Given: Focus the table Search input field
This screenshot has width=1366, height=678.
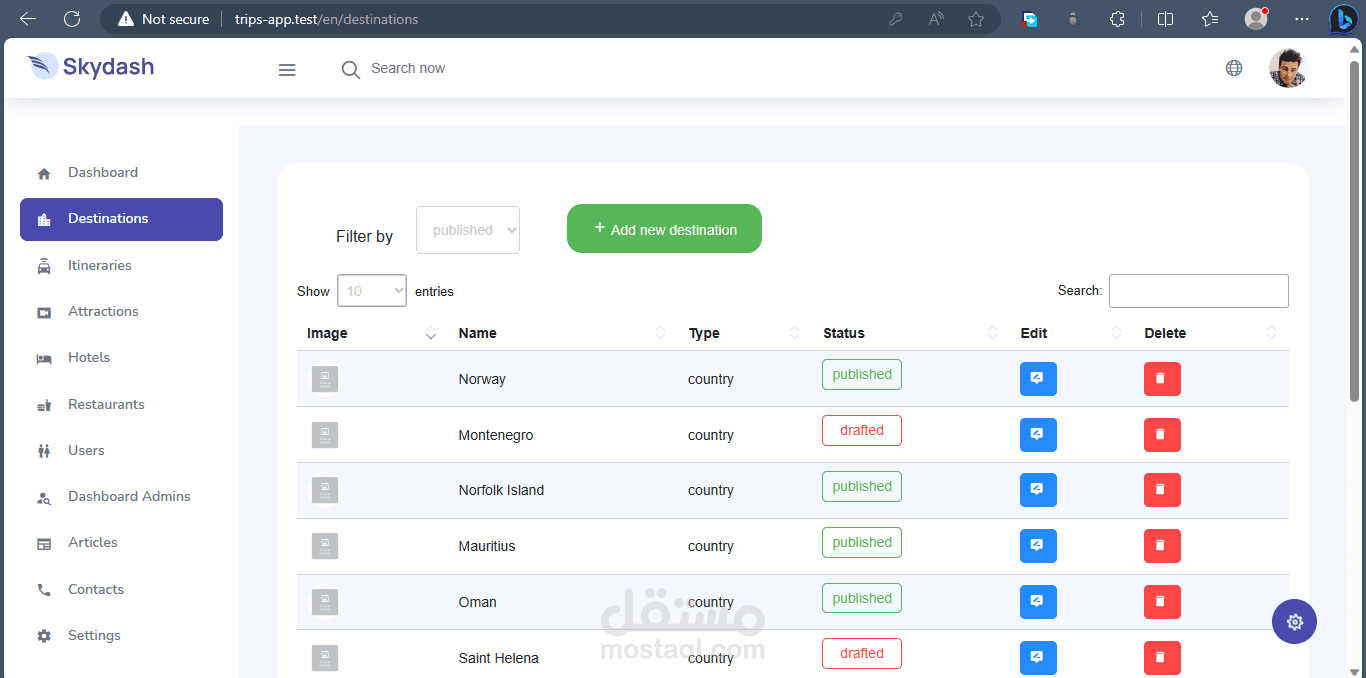Looking at the screenshot, I should click(1199, 291).
